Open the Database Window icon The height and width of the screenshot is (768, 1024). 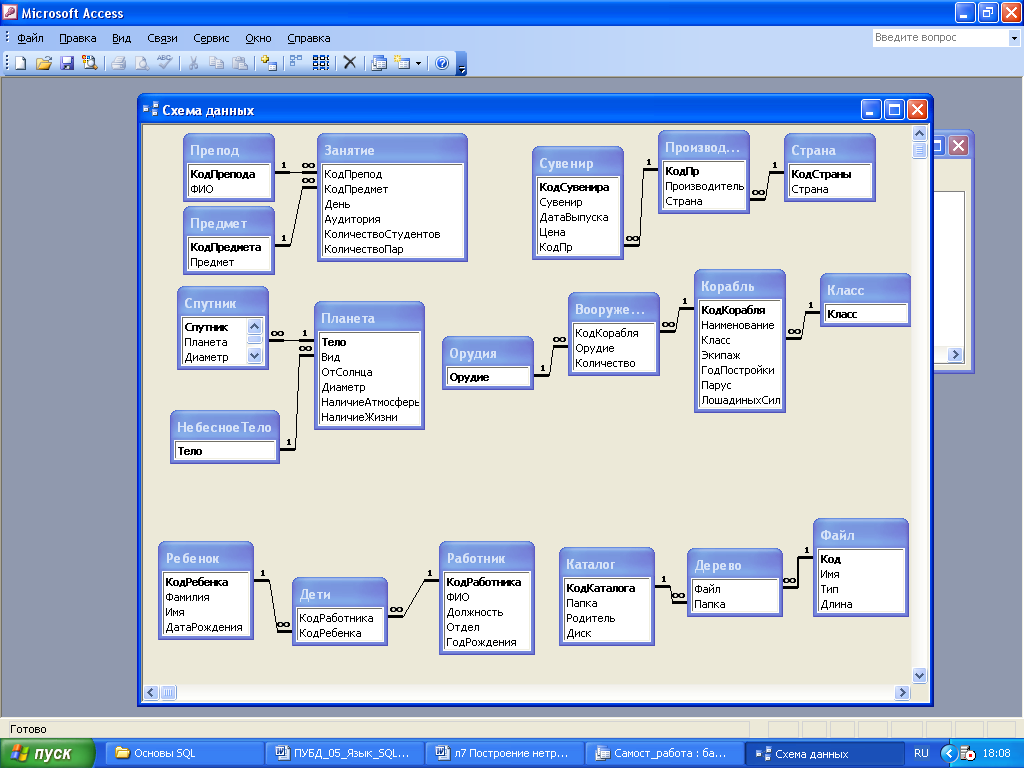379,63
